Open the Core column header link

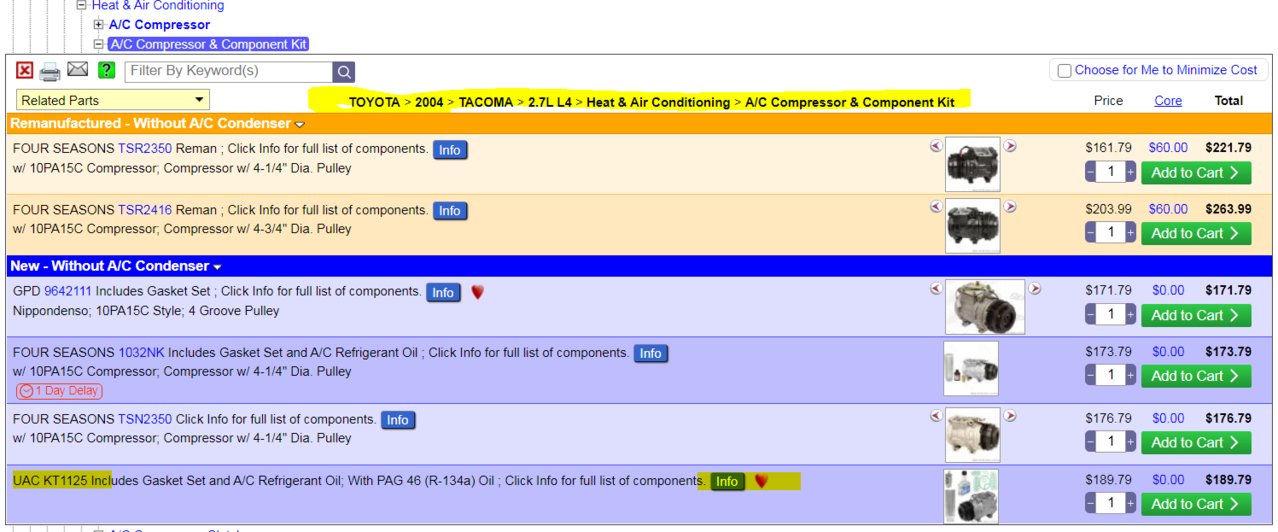(x=1167, y=100)
